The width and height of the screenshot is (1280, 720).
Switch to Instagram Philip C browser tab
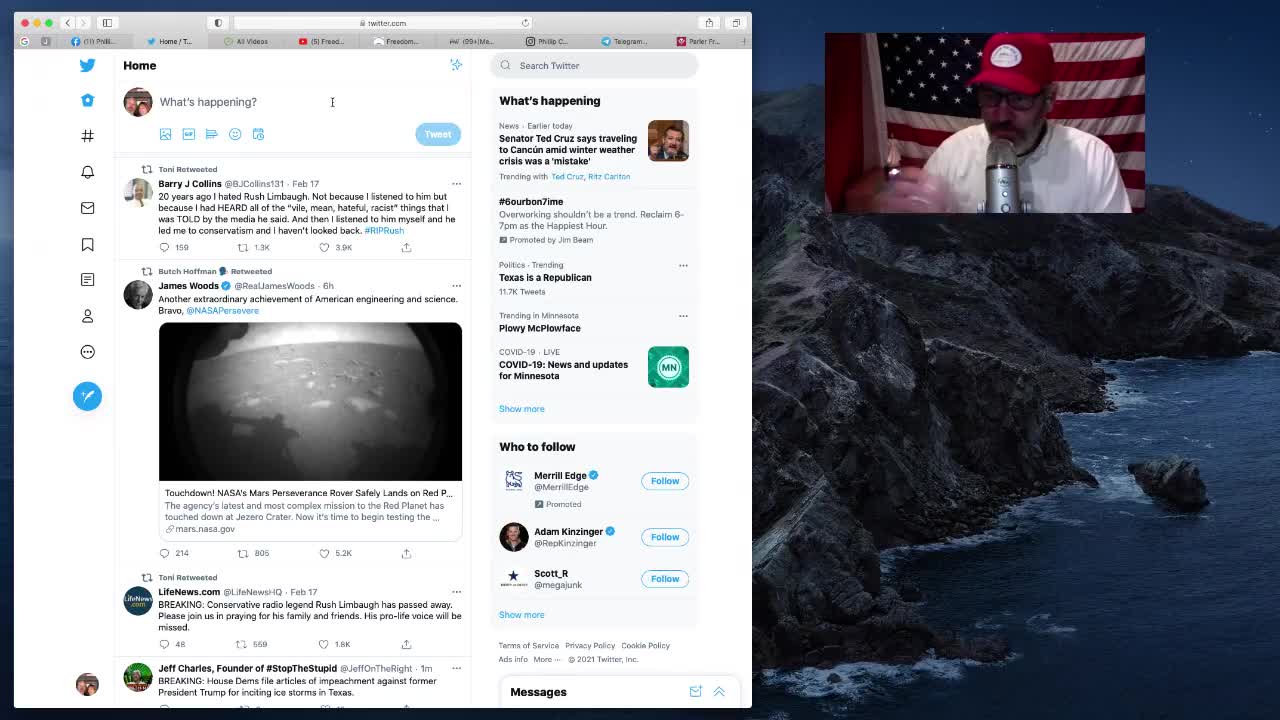point(548,41)
